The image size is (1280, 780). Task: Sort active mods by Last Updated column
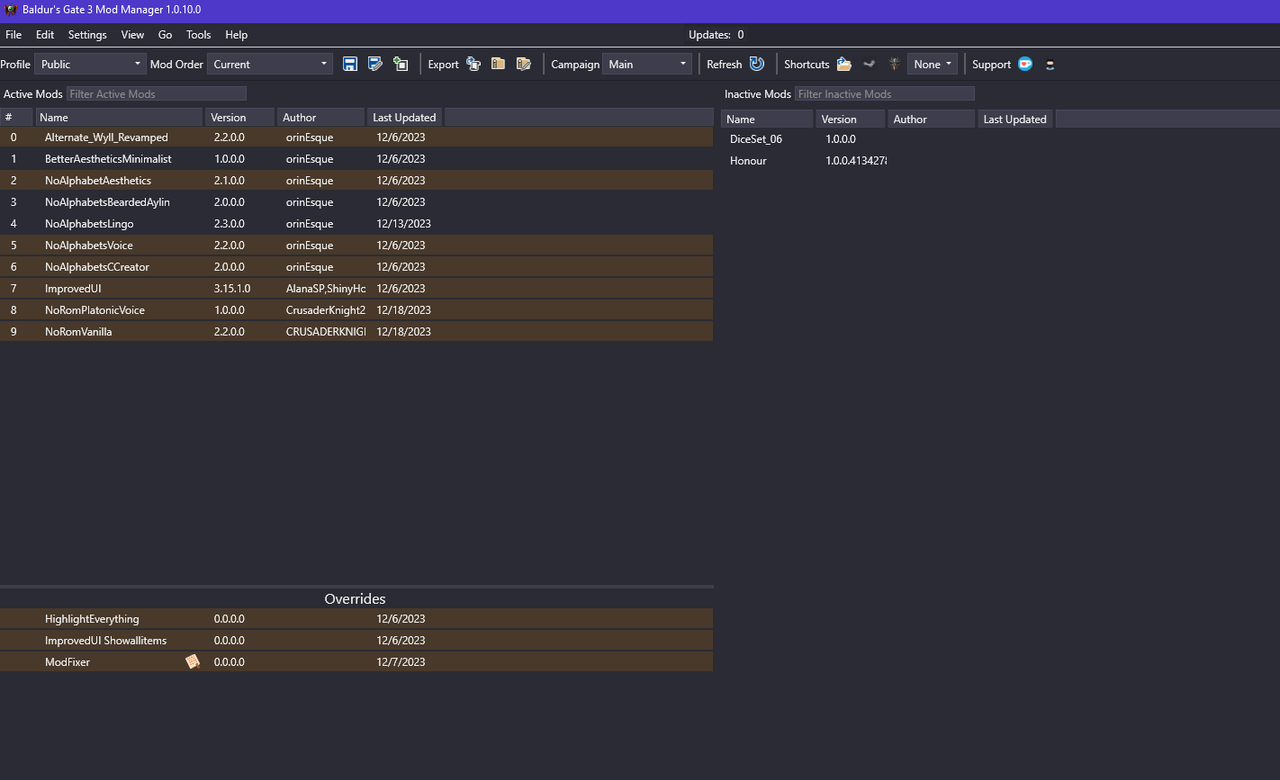(x=405, y=117)
